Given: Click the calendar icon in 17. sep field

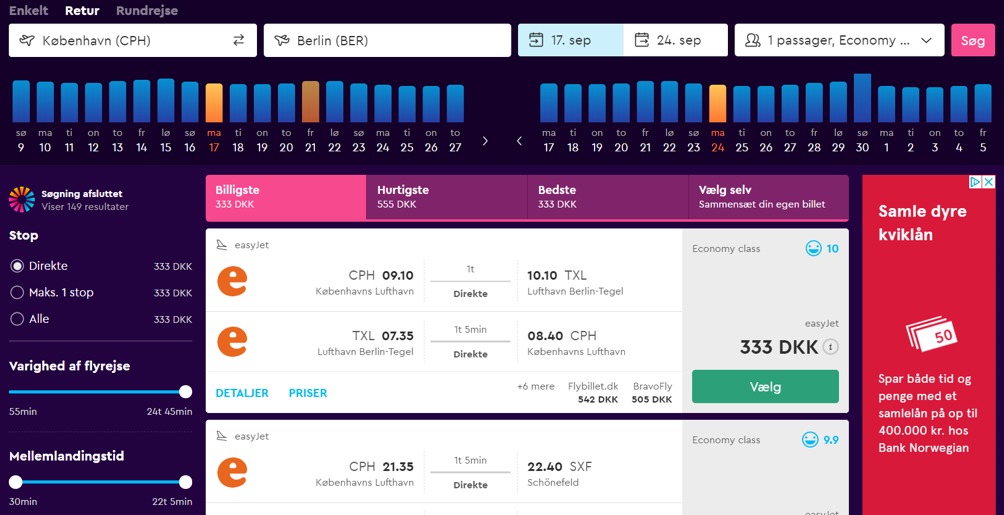Looking at the screenshot, I should click(x=536, y=40).
